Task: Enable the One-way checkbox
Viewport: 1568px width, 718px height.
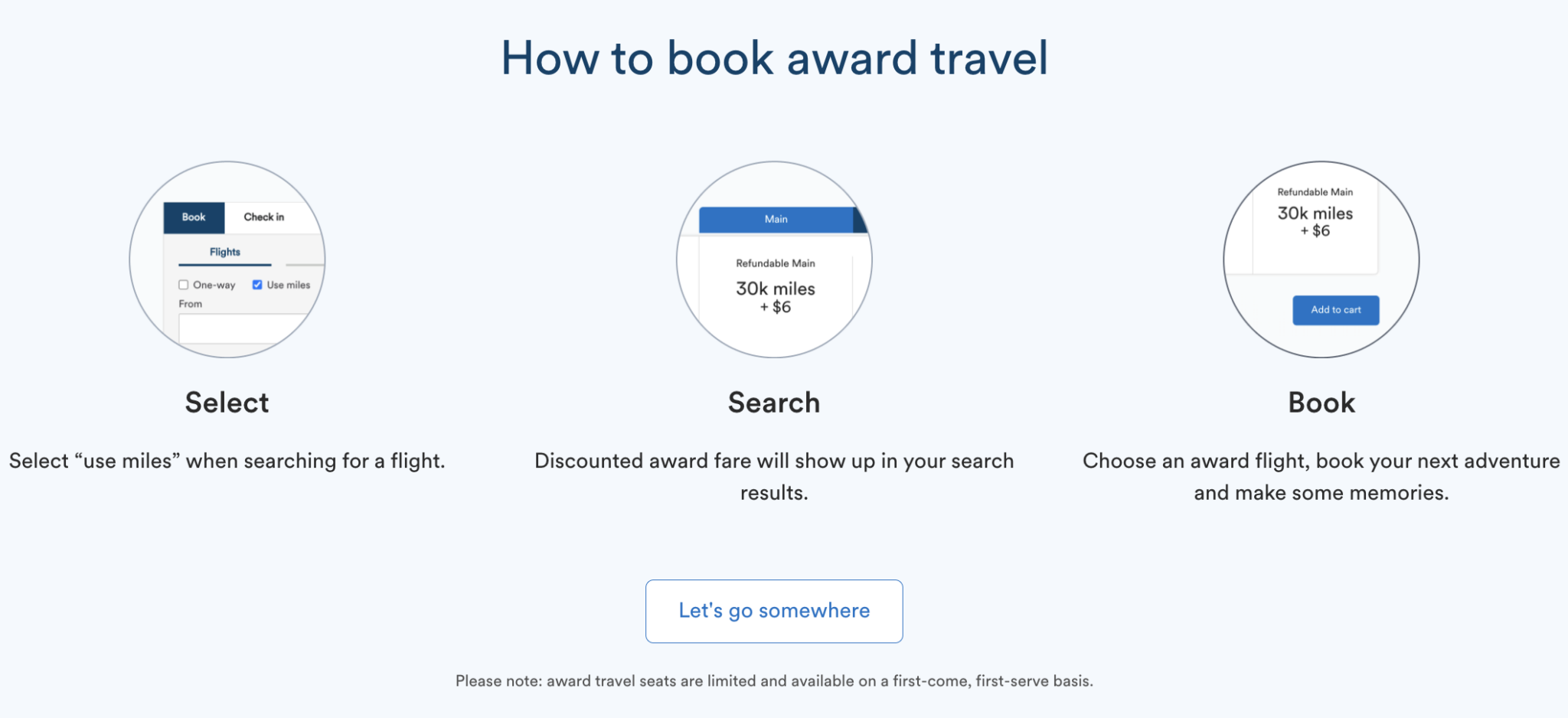Action: tap(184, 285)
